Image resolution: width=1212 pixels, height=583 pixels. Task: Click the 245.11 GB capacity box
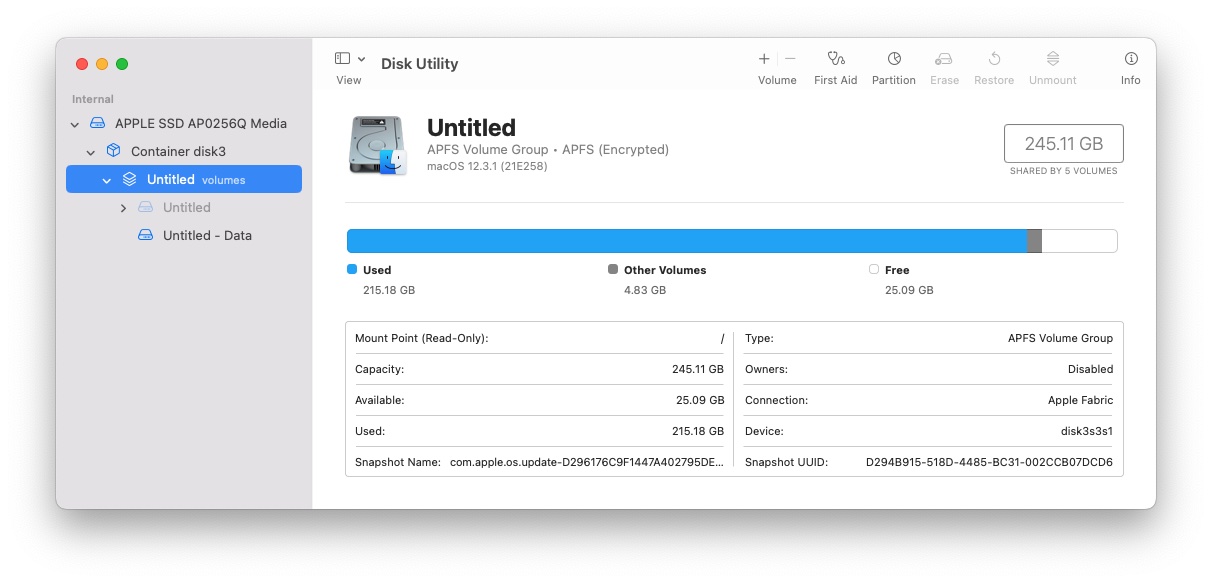coord(1063,144)
